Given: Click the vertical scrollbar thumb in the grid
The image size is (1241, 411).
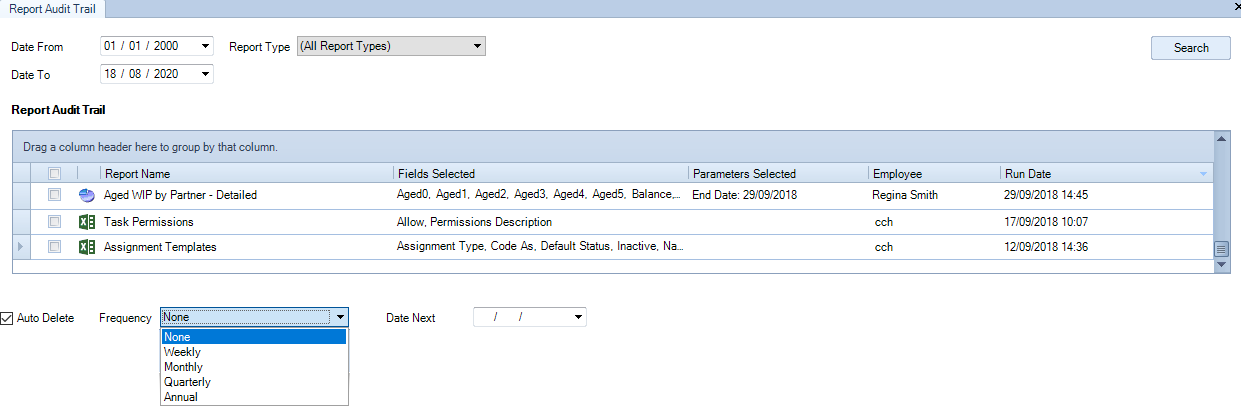Looking at the screenshot, I should pos(1221,249).
